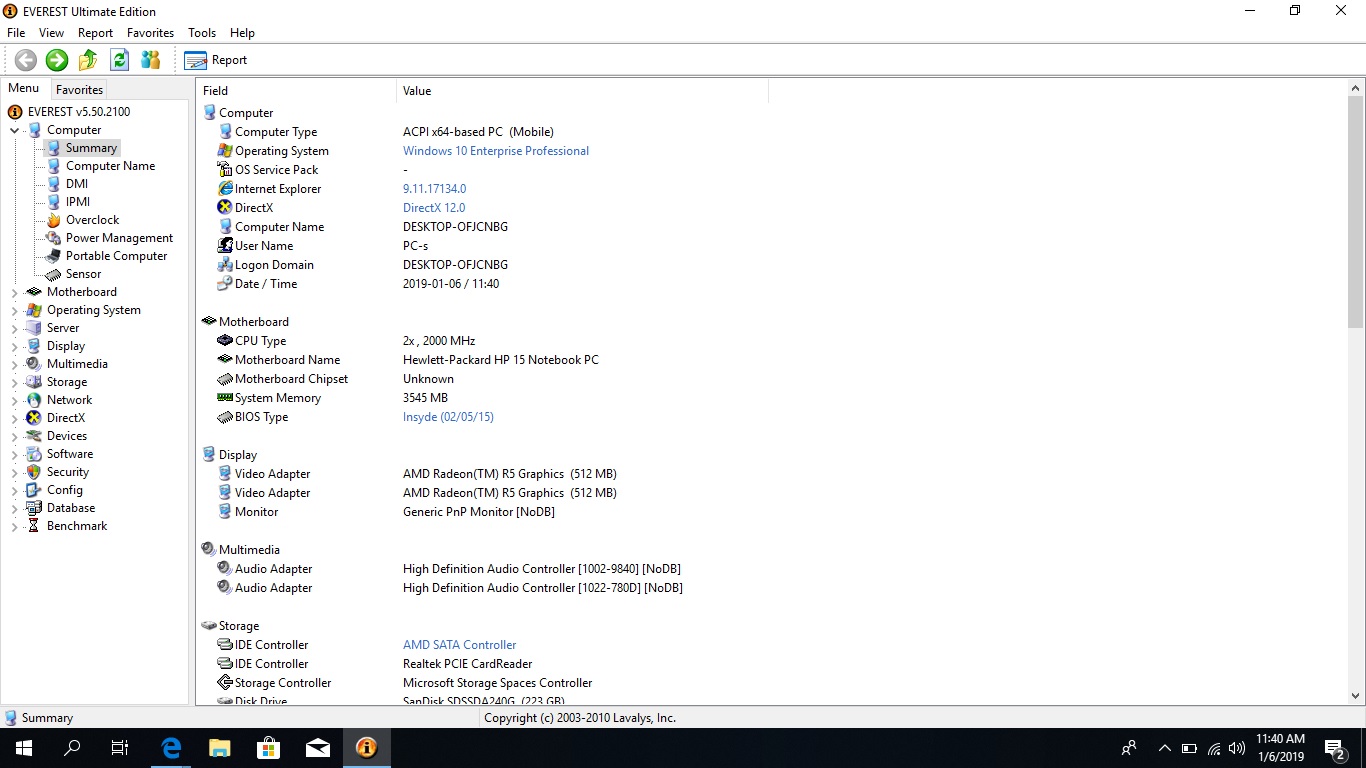Expand the Benchmark tree node
This screenshot has height=768, width=1366.
coord(14,526)
